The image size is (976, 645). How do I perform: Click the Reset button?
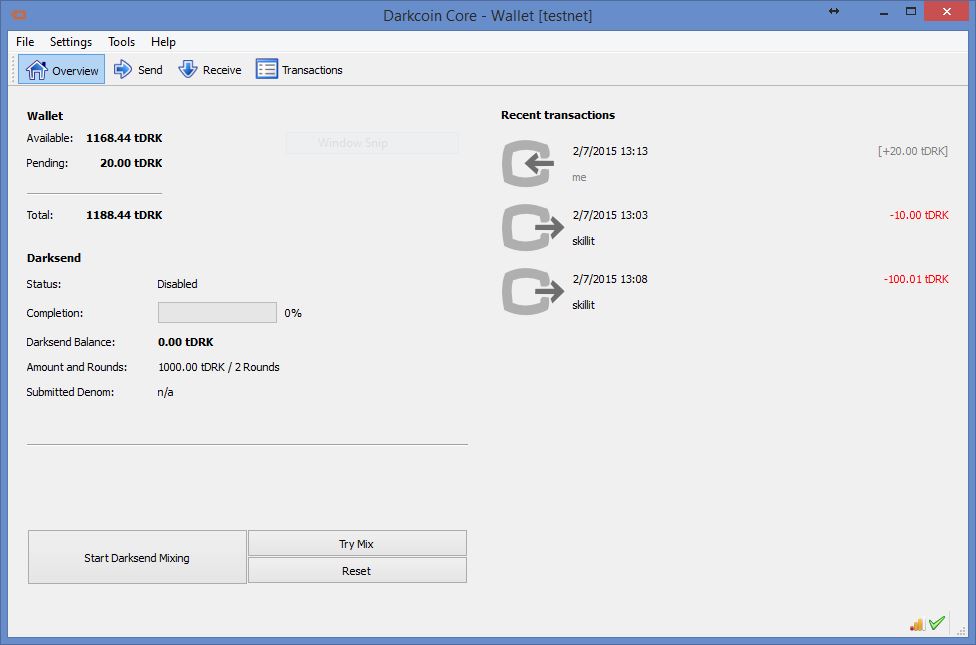[357, 570]
